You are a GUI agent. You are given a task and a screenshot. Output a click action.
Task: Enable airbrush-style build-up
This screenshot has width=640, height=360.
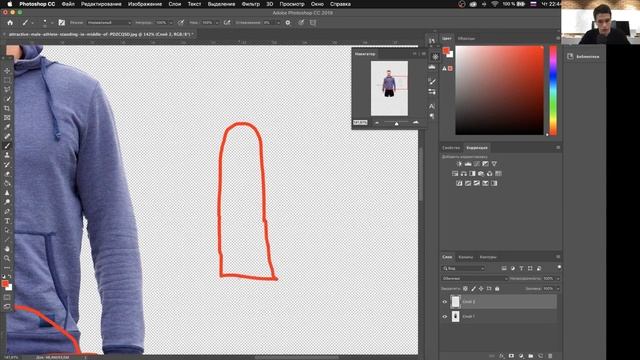[x=227, y=22]
